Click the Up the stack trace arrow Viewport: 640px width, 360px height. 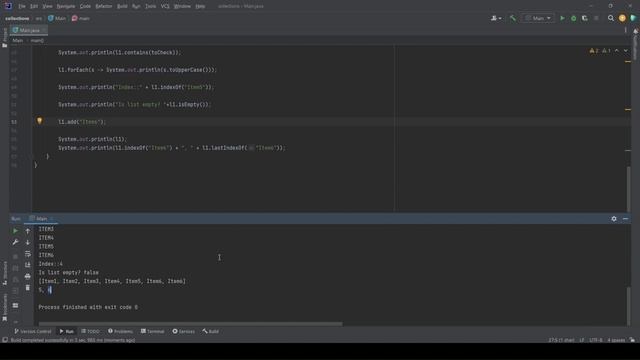point(27,231)
